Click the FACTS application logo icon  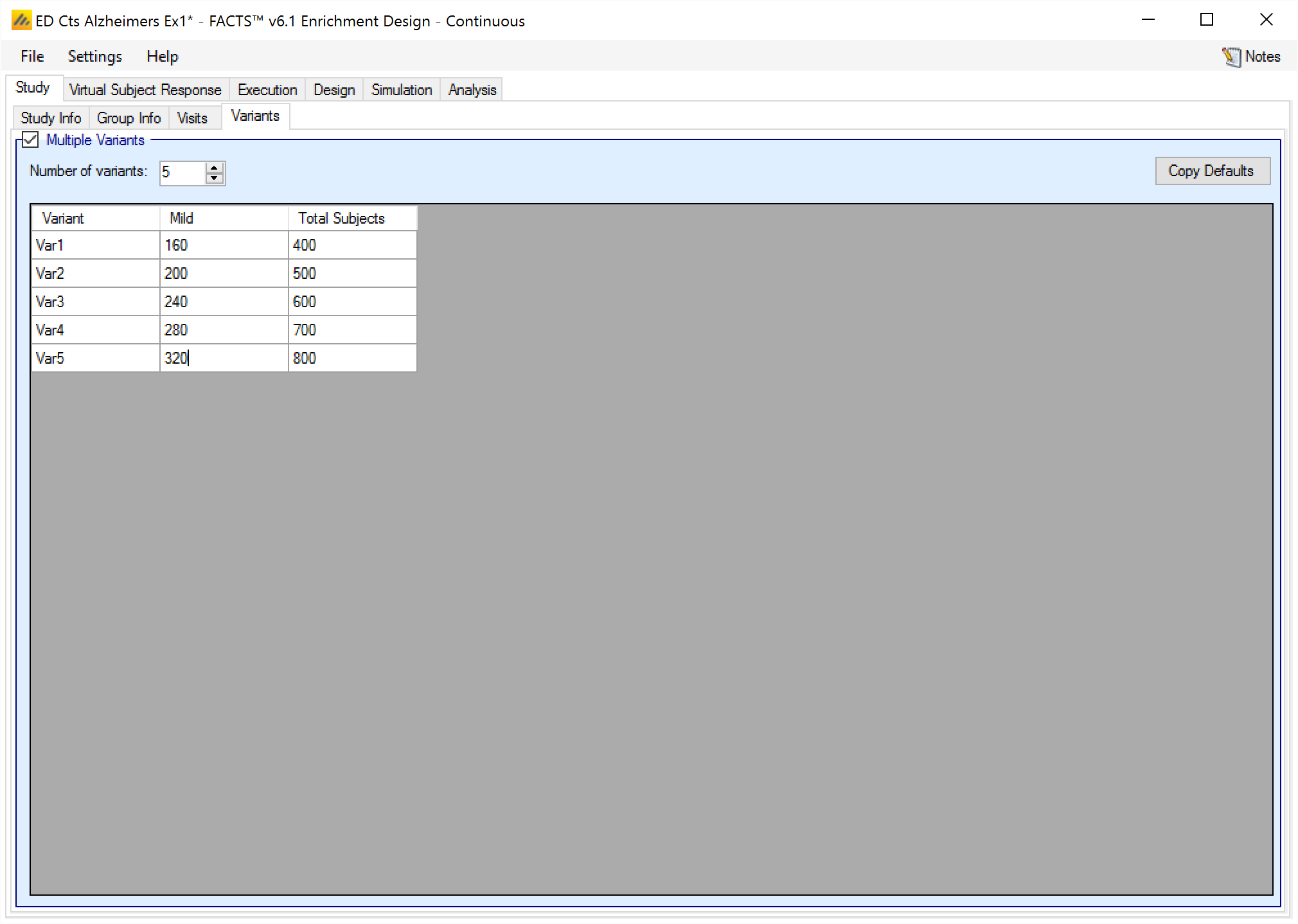21,21
